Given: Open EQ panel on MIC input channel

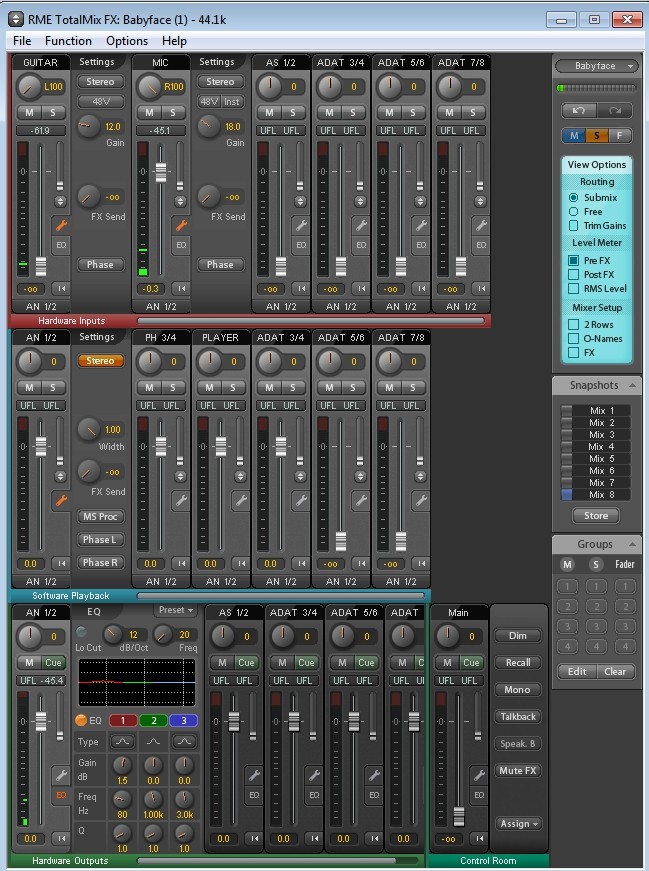Looking at the screenshot, I should [181, 245].
